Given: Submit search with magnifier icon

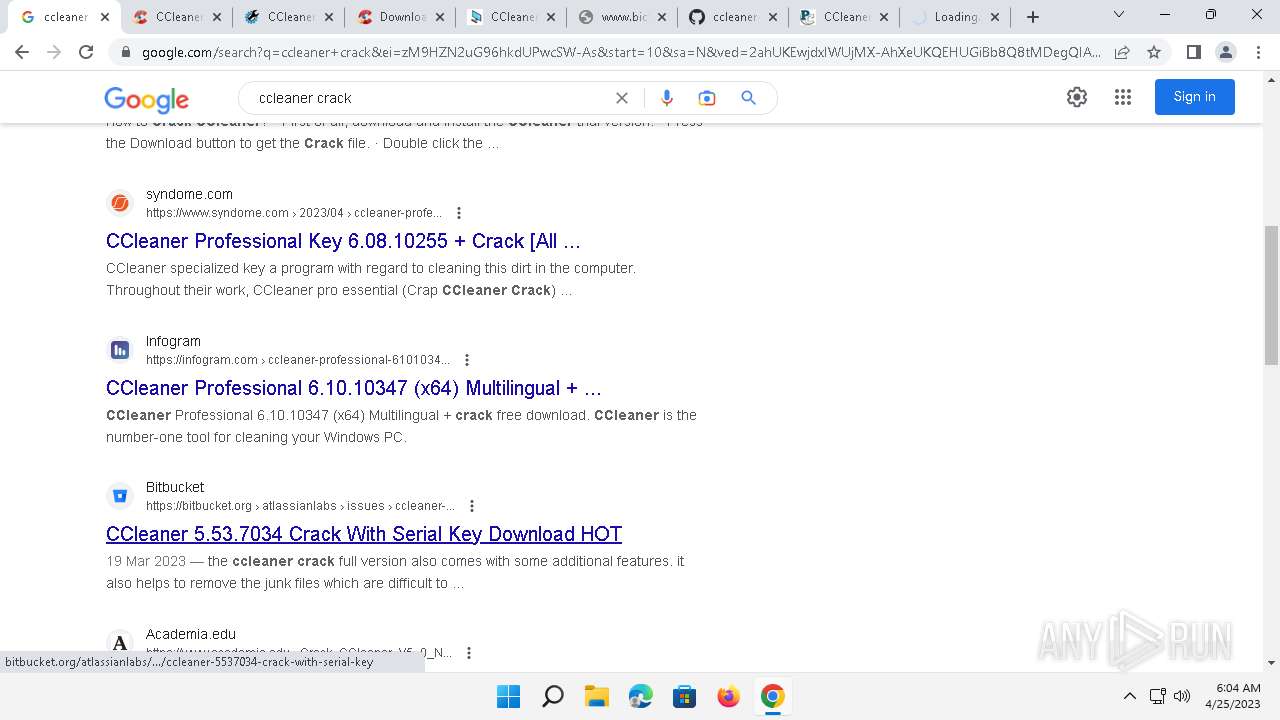Looking at the screenshot, I should pos(748,98).
